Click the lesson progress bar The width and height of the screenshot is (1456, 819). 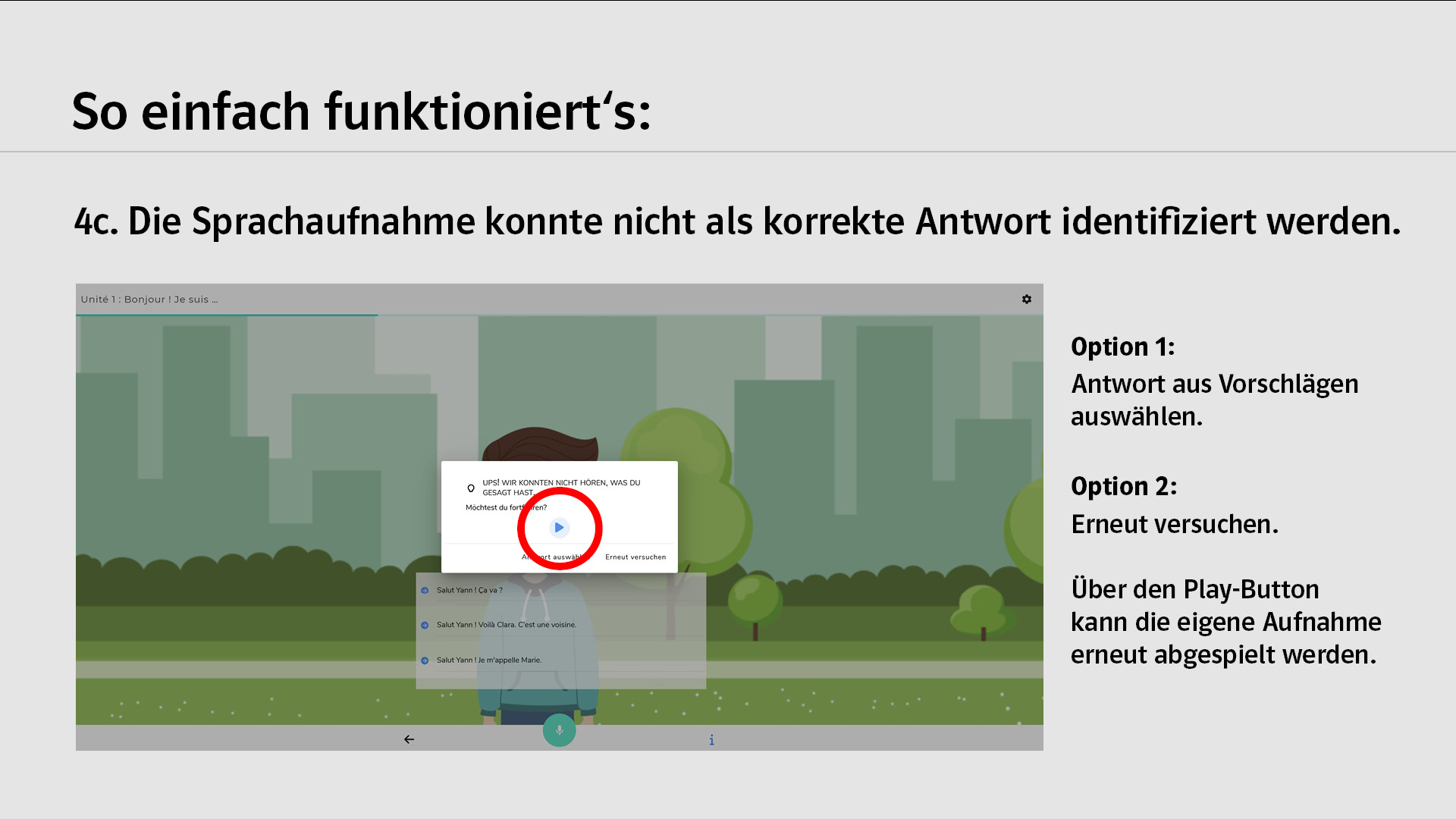(560, 315)
